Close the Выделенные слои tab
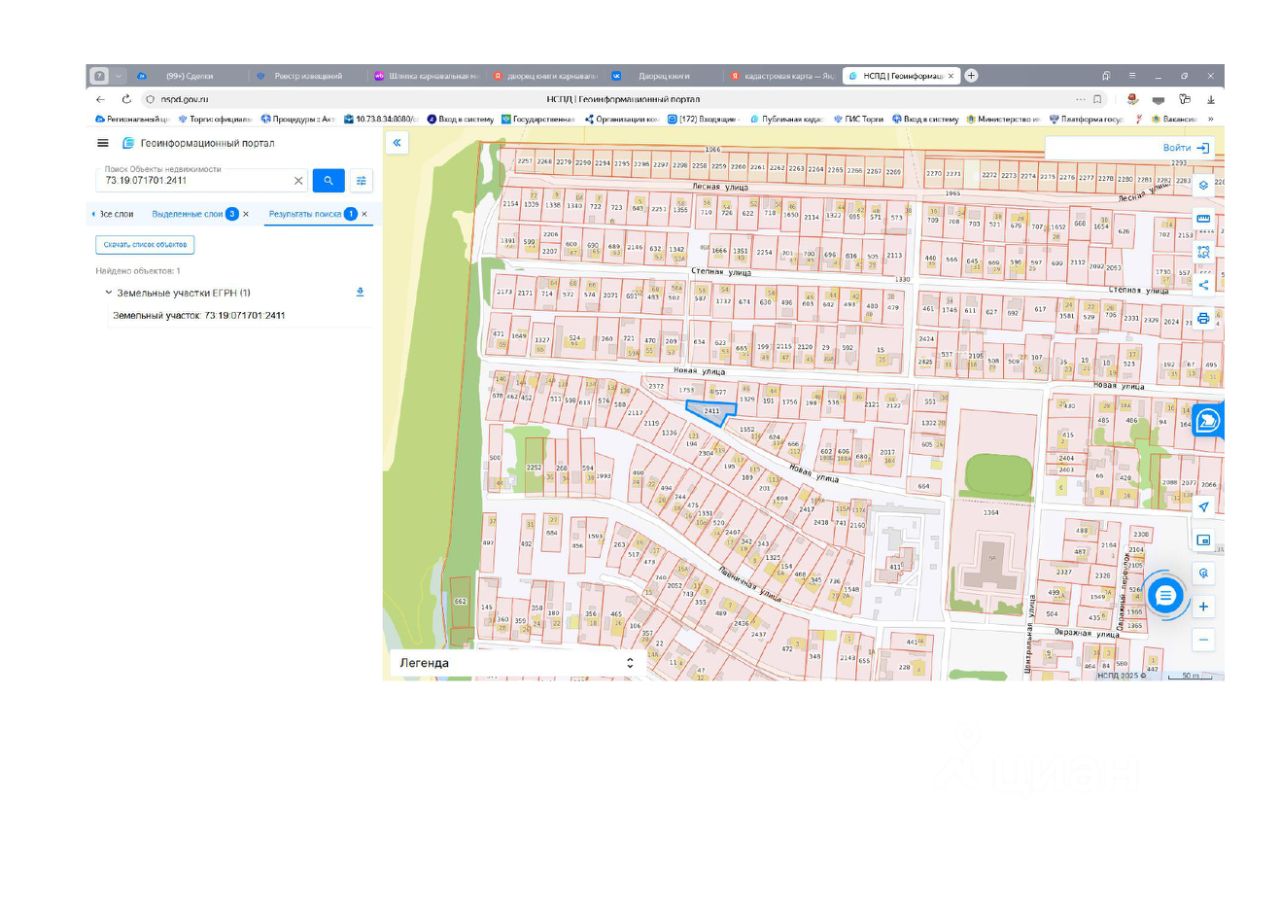1280x904 pixels. click(246, 214)
